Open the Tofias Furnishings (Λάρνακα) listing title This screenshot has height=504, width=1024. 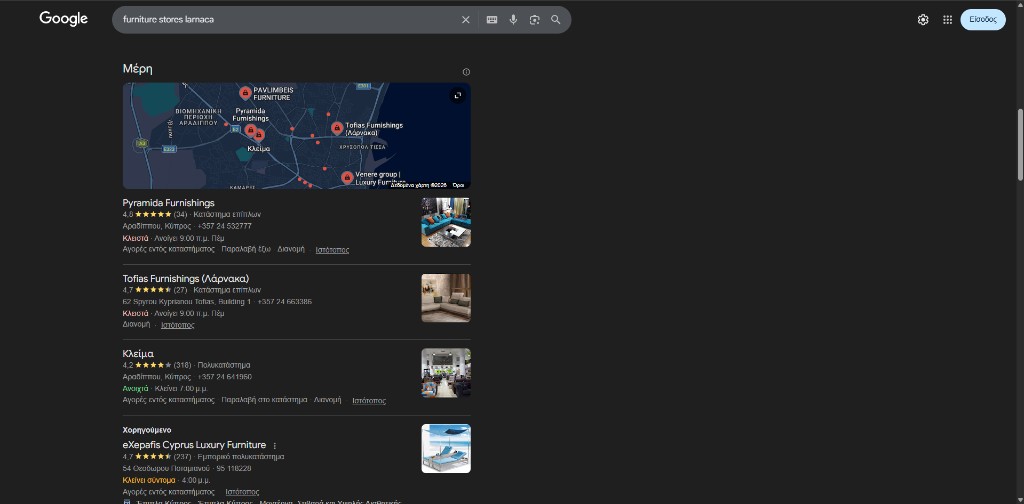(x=186, y=279)
